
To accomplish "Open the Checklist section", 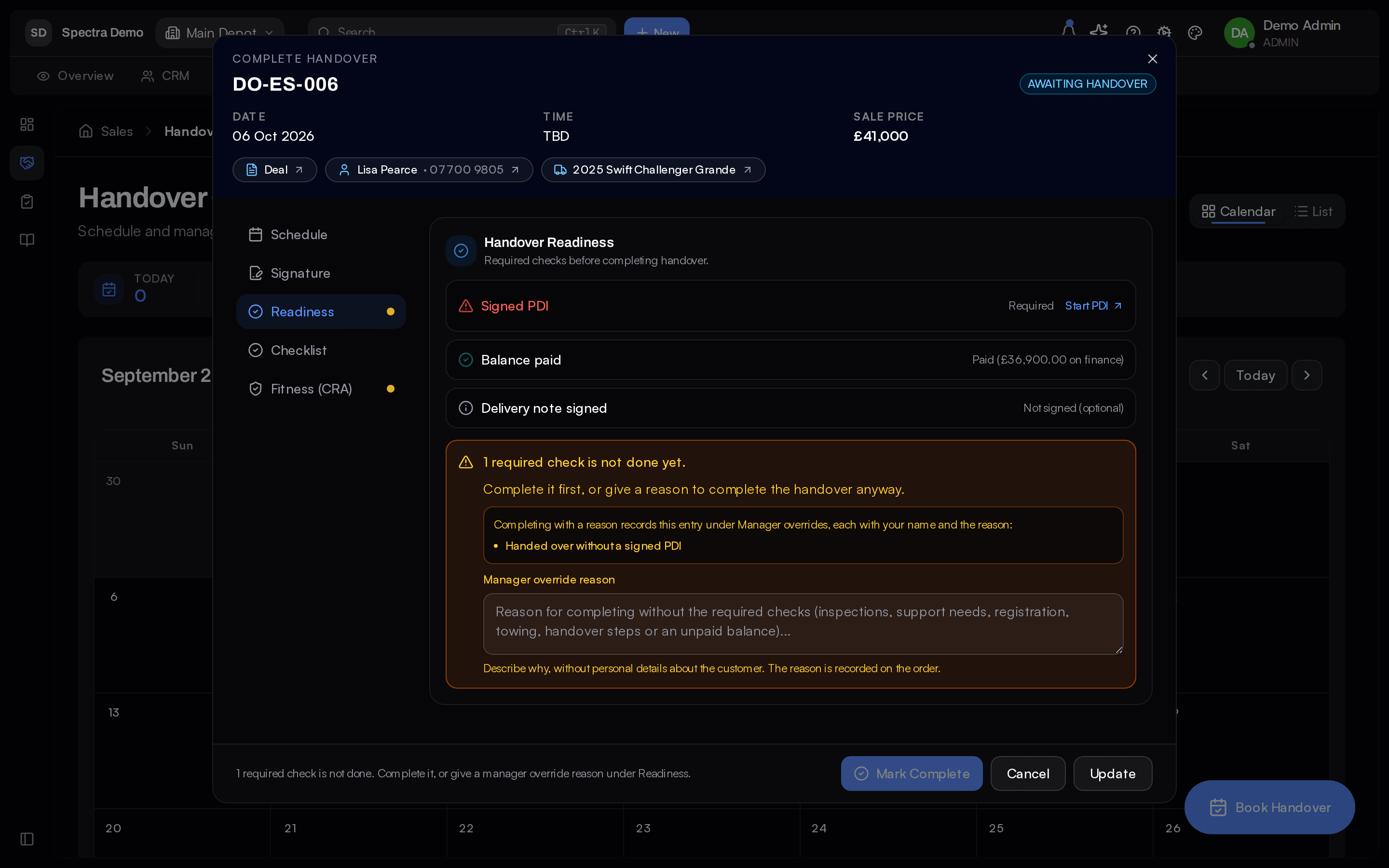I will [321, 350].
